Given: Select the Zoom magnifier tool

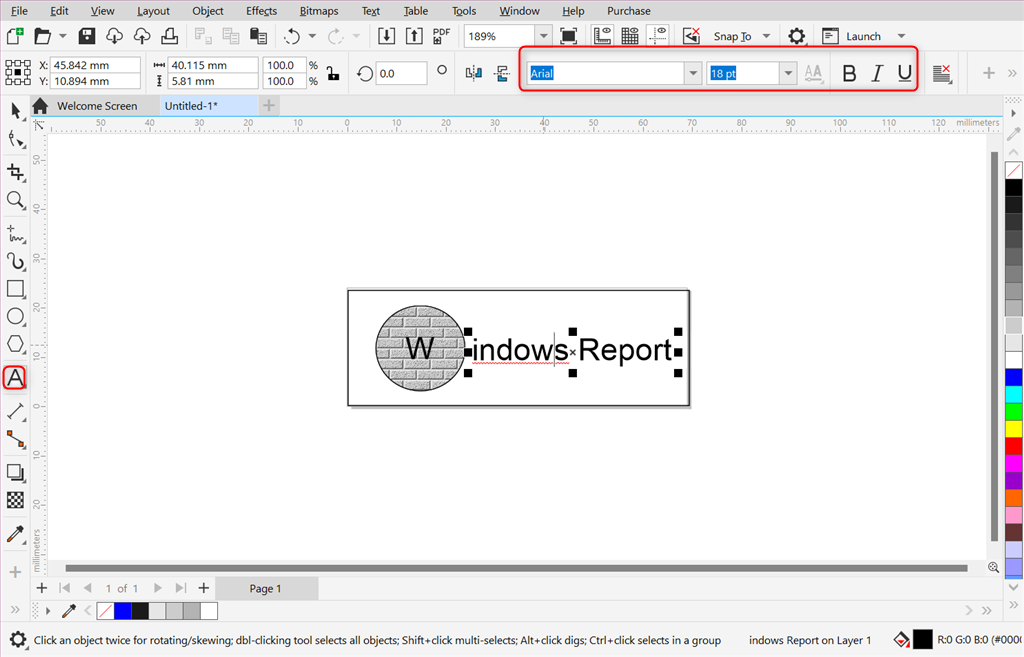Looking at the screenshot, I should (x=15, y=200).
